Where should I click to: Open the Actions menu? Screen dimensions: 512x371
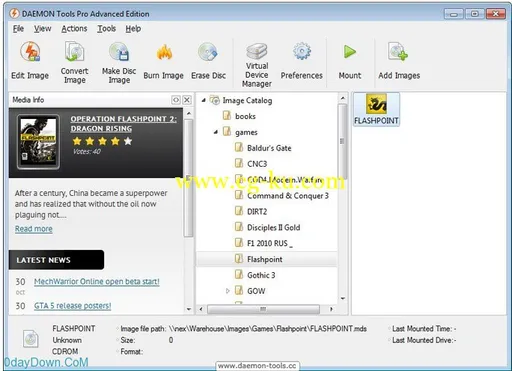[x=74, y=29]
